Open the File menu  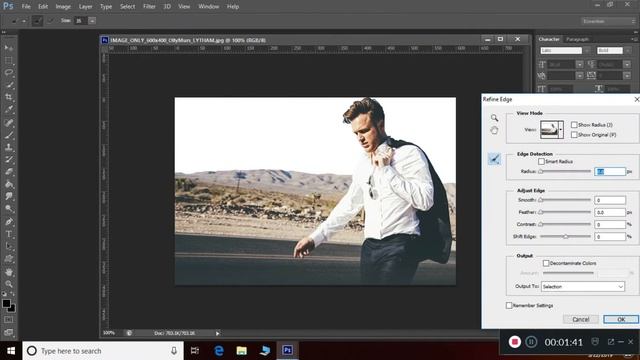[26, 7]
